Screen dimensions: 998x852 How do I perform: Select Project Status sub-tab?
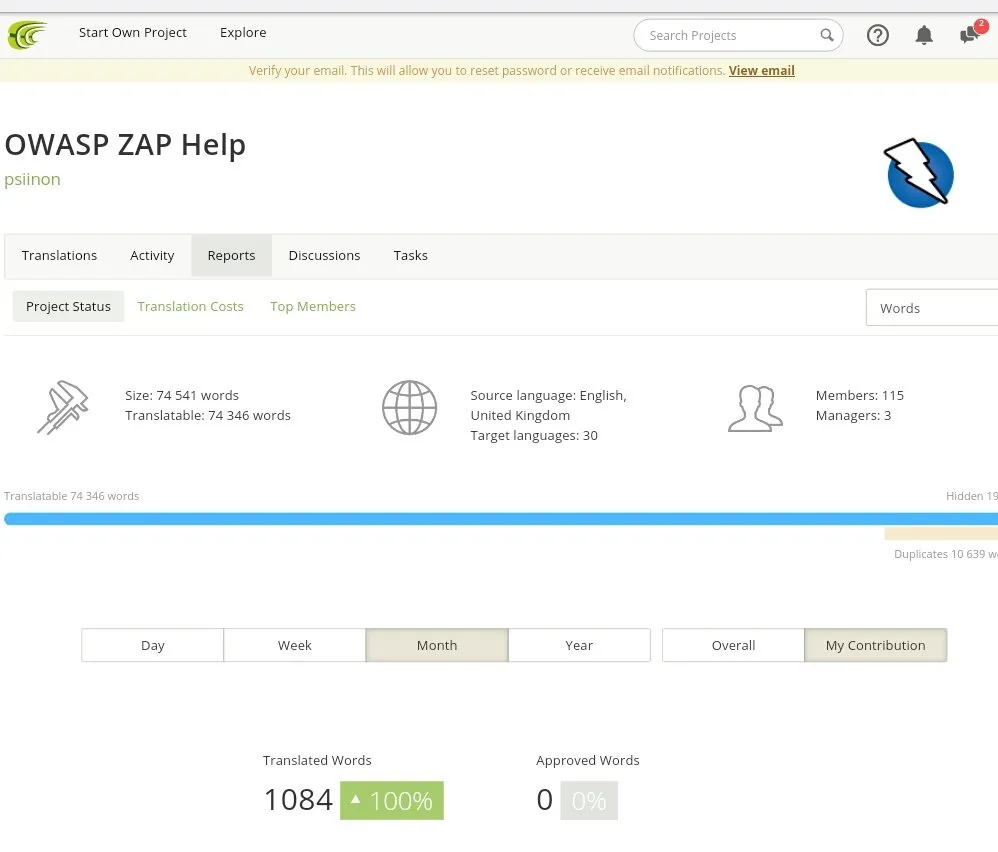coord(68,307)
